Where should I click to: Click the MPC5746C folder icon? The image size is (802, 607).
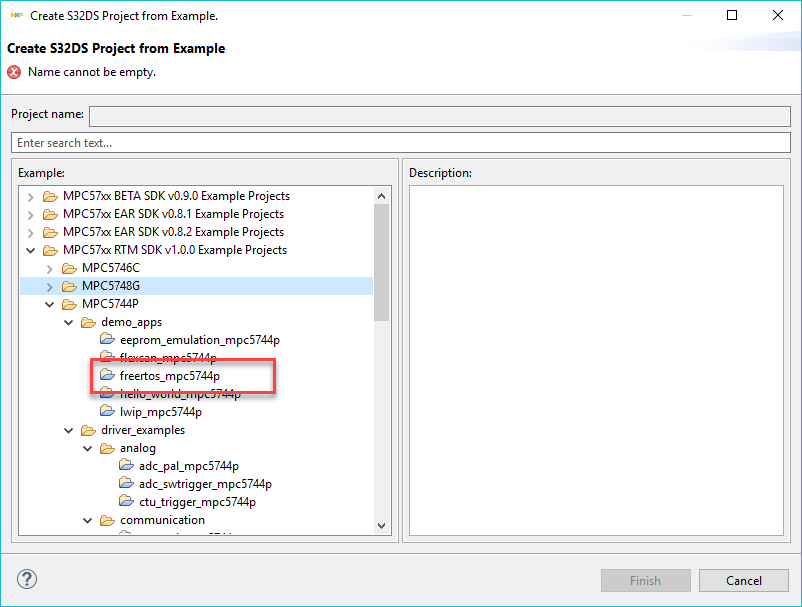(x=69, y=268)
